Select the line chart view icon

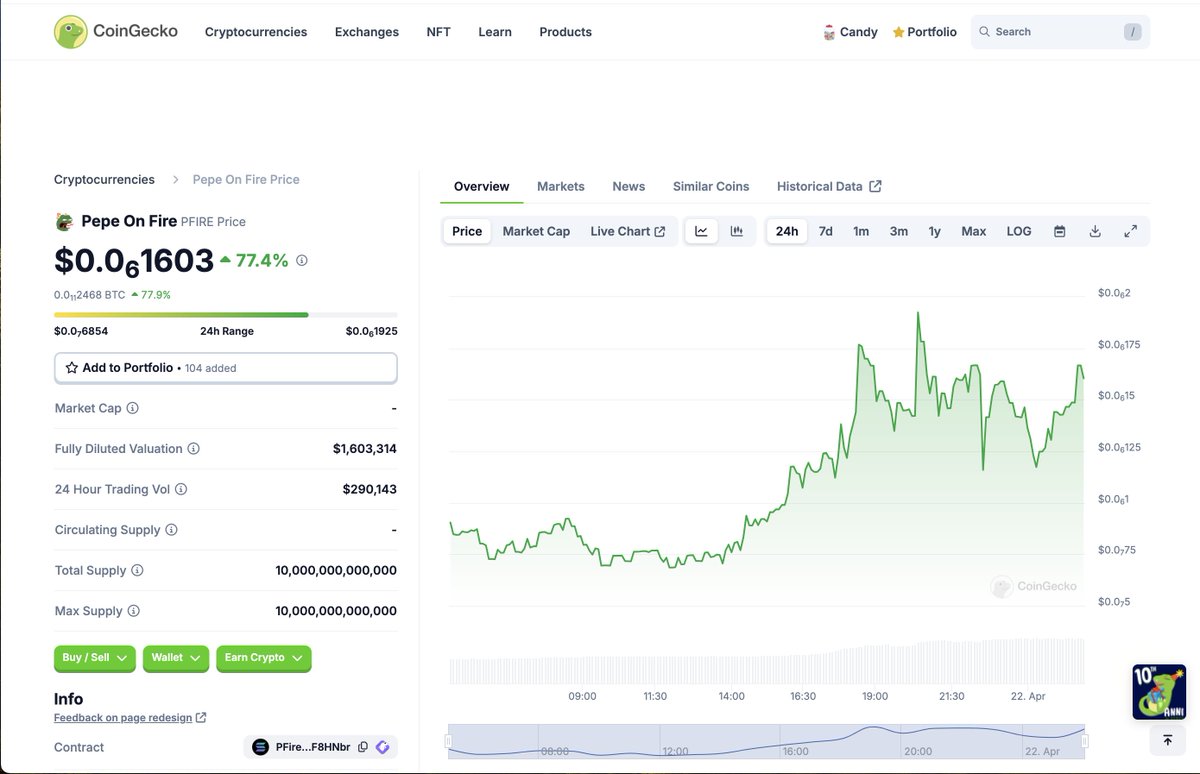701,231
